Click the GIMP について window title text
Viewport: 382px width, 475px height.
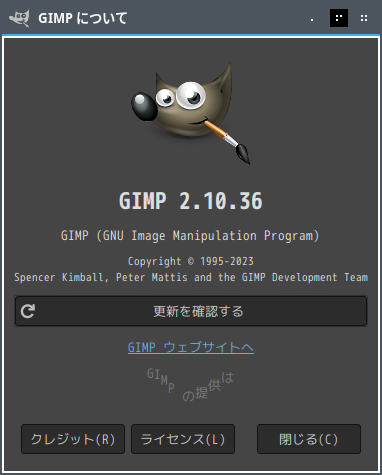82,18
